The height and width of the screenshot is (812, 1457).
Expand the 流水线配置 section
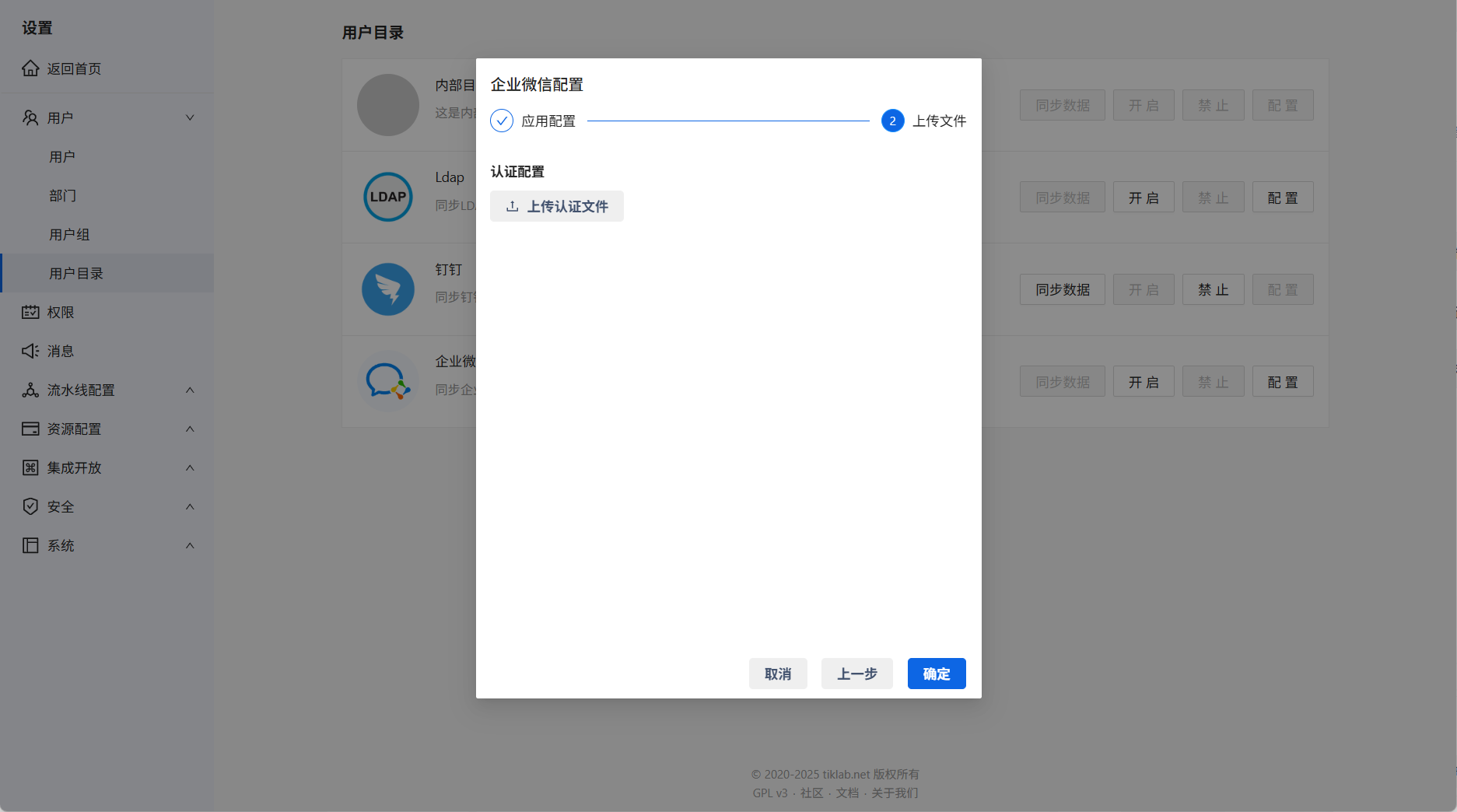tap(189, 390)
